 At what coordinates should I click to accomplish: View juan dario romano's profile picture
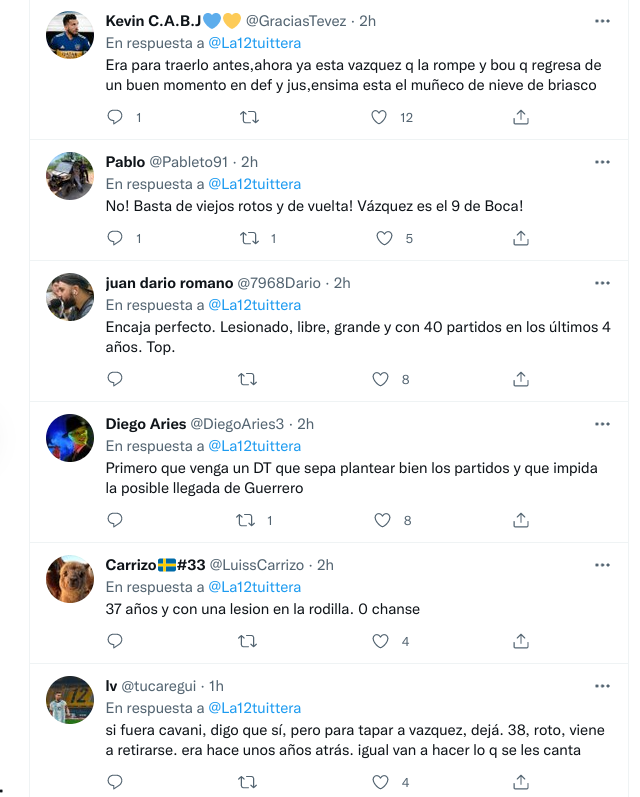70,295
